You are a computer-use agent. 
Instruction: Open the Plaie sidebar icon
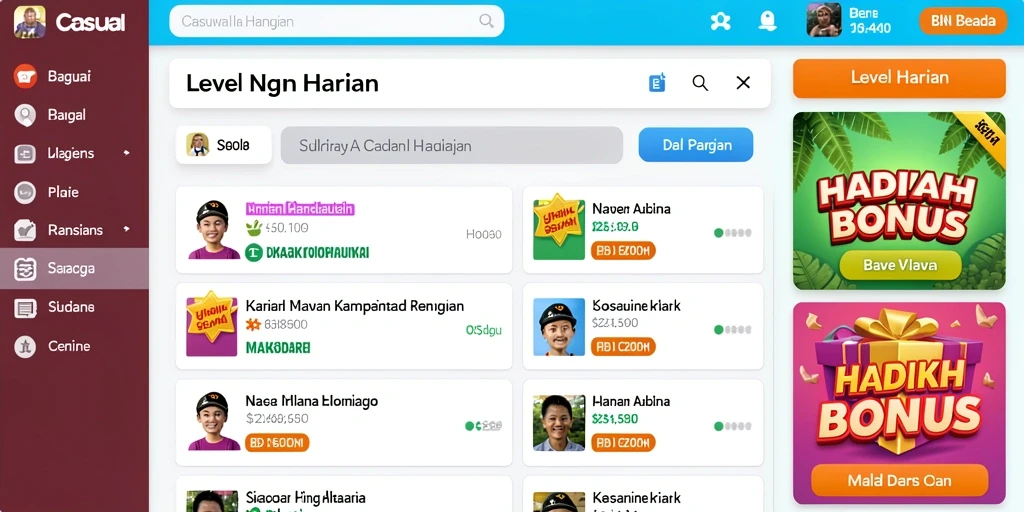[25, 192]
